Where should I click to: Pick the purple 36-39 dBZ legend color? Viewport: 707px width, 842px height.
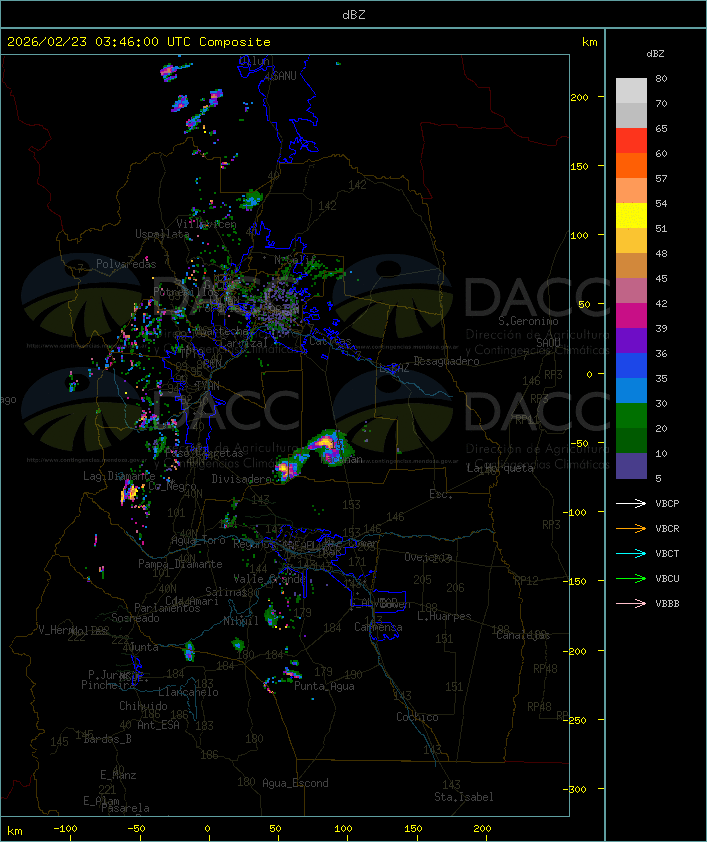click(631, 341)
